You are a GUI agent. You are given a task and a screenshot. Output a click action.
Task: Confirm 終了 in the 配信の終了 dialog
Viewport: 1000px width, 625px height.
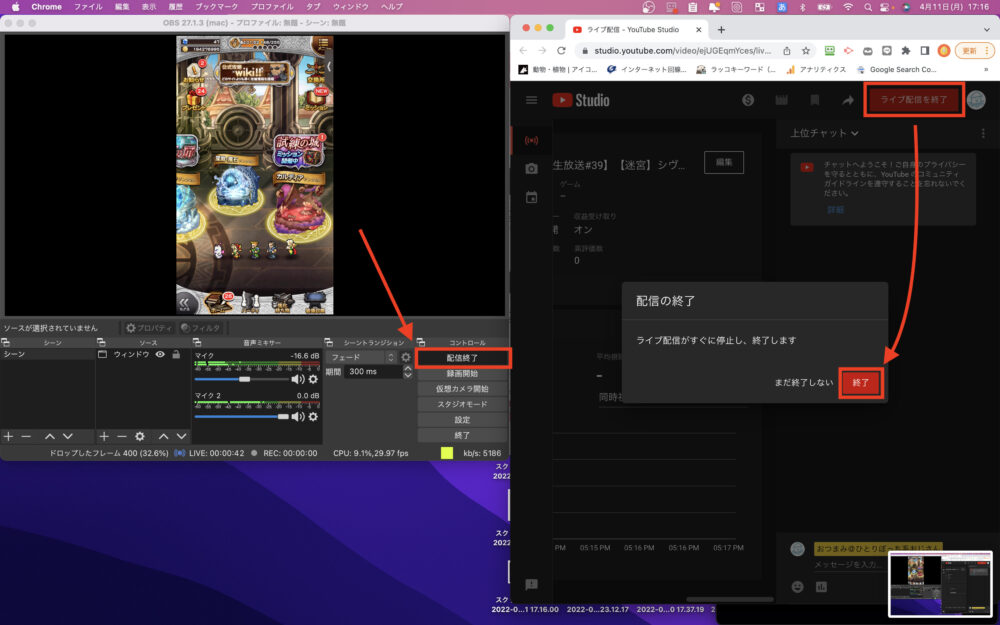click(861, 383)
